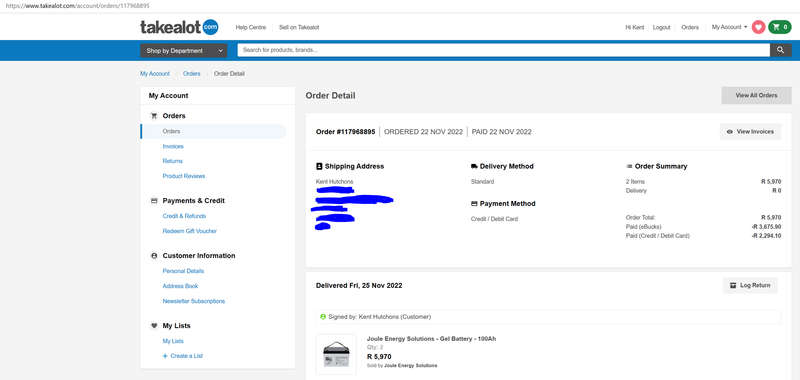Open the My Lists sidebar link
800x380 pixels.
(x=173, y=341)
